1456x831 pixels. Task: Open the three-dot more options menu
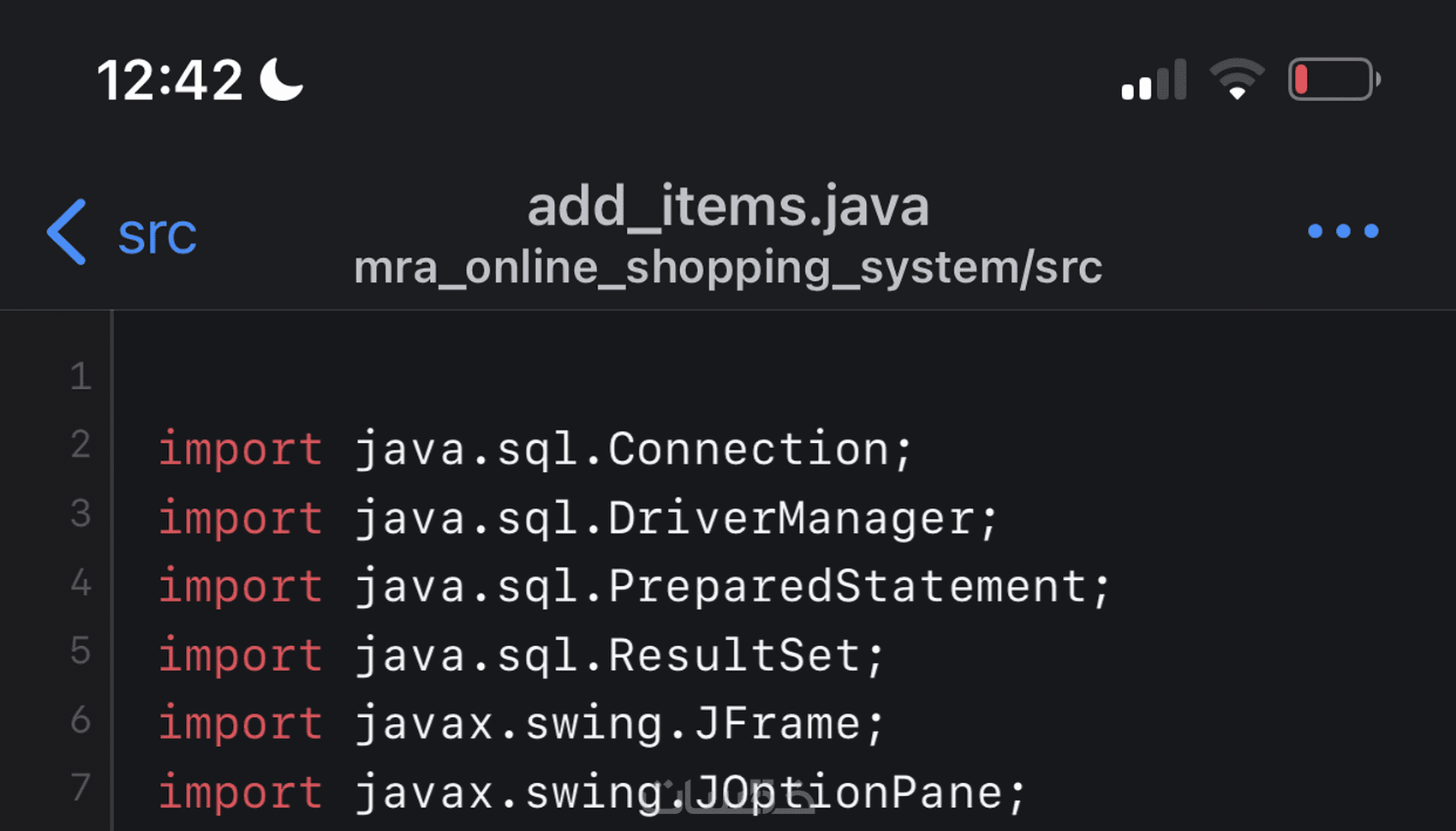1342,231
